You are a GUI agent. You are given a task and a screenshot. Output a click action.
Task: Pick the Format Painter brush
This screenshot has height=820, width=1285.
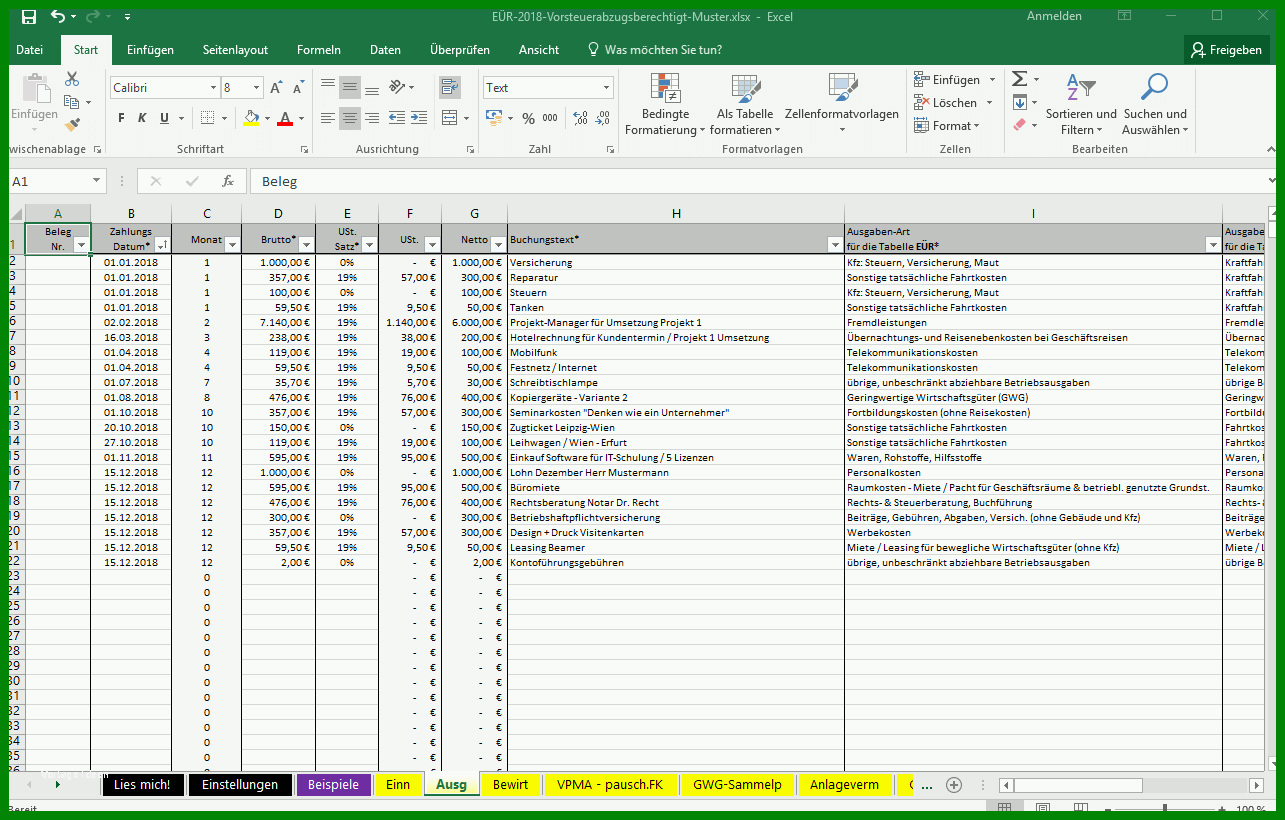coord(72,125)
